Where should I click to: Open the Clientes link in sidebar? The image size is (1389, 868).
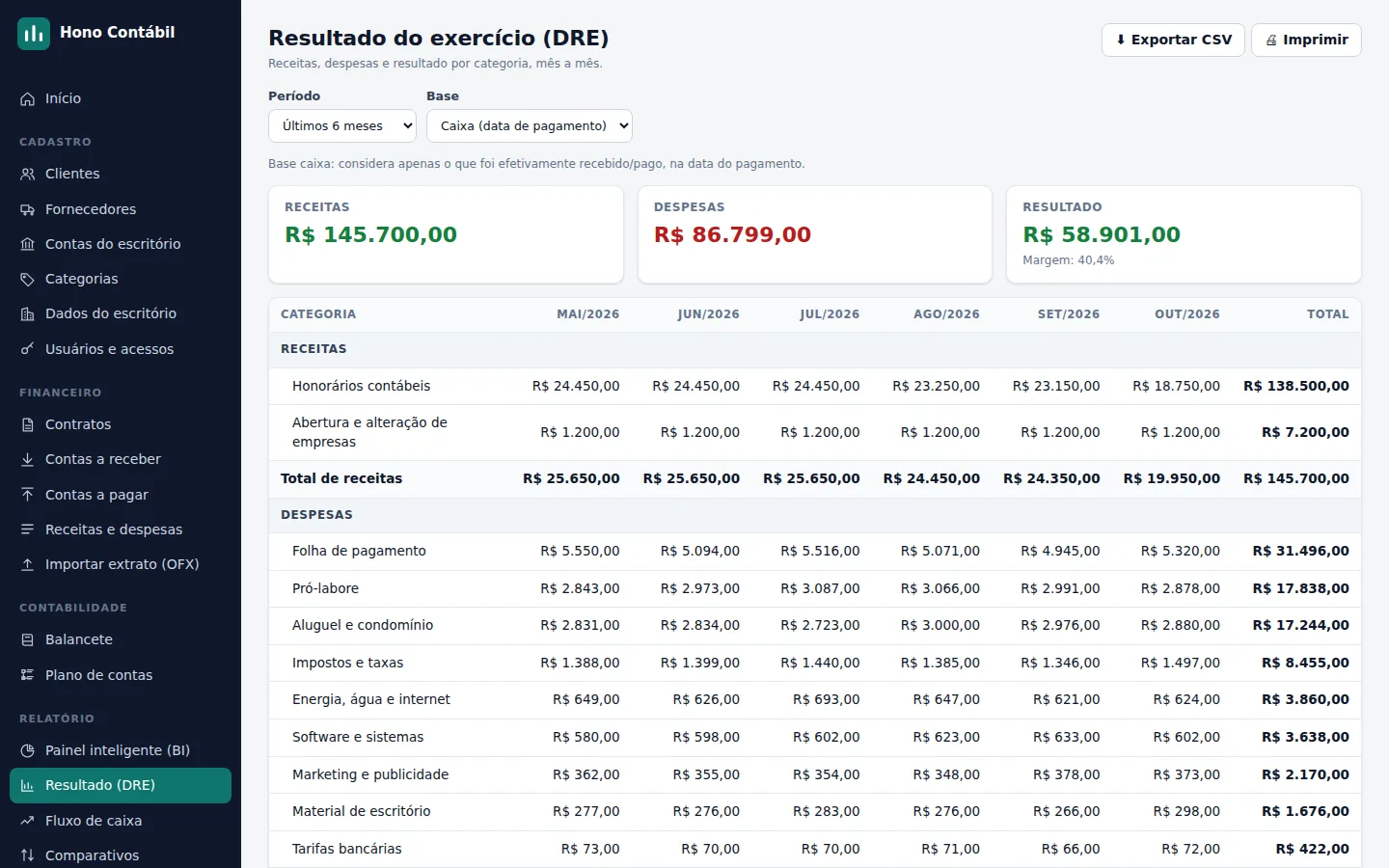121,174
